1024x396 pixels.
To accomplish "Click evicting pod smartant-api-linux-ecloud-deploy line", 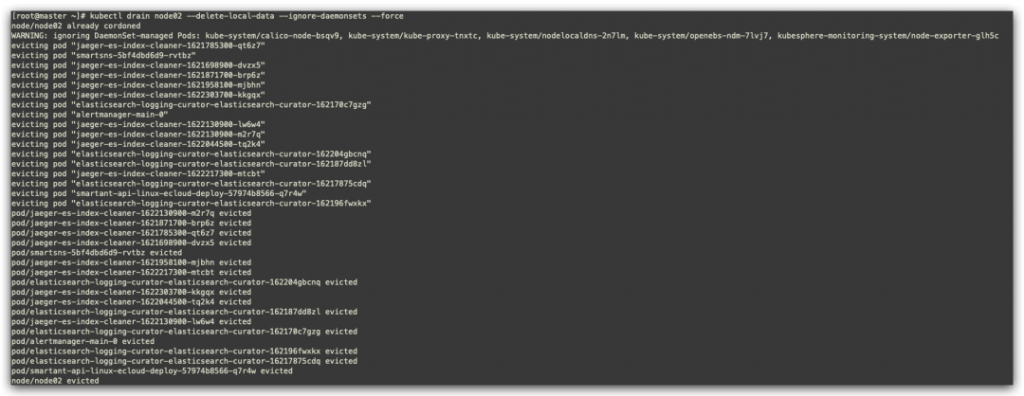I will [x=159, y=193].
